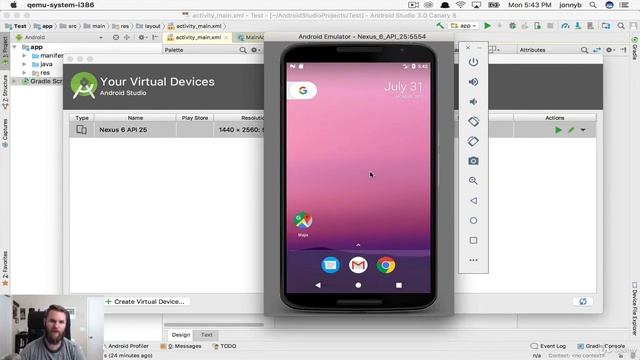Tap the phone's on-screen back button
Viewport: 640px width, 360px height.
point(318,285)
